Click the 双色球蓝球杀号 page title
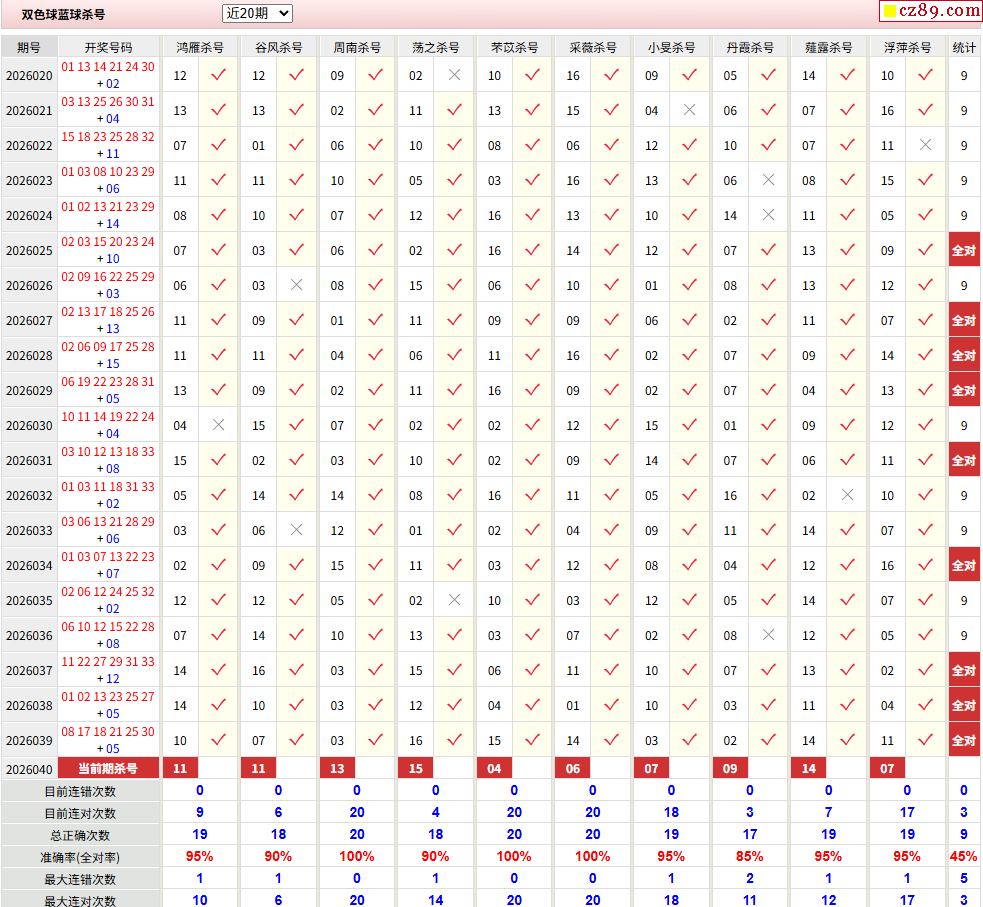This screenshot has height=907, width=983. point(63,14)
